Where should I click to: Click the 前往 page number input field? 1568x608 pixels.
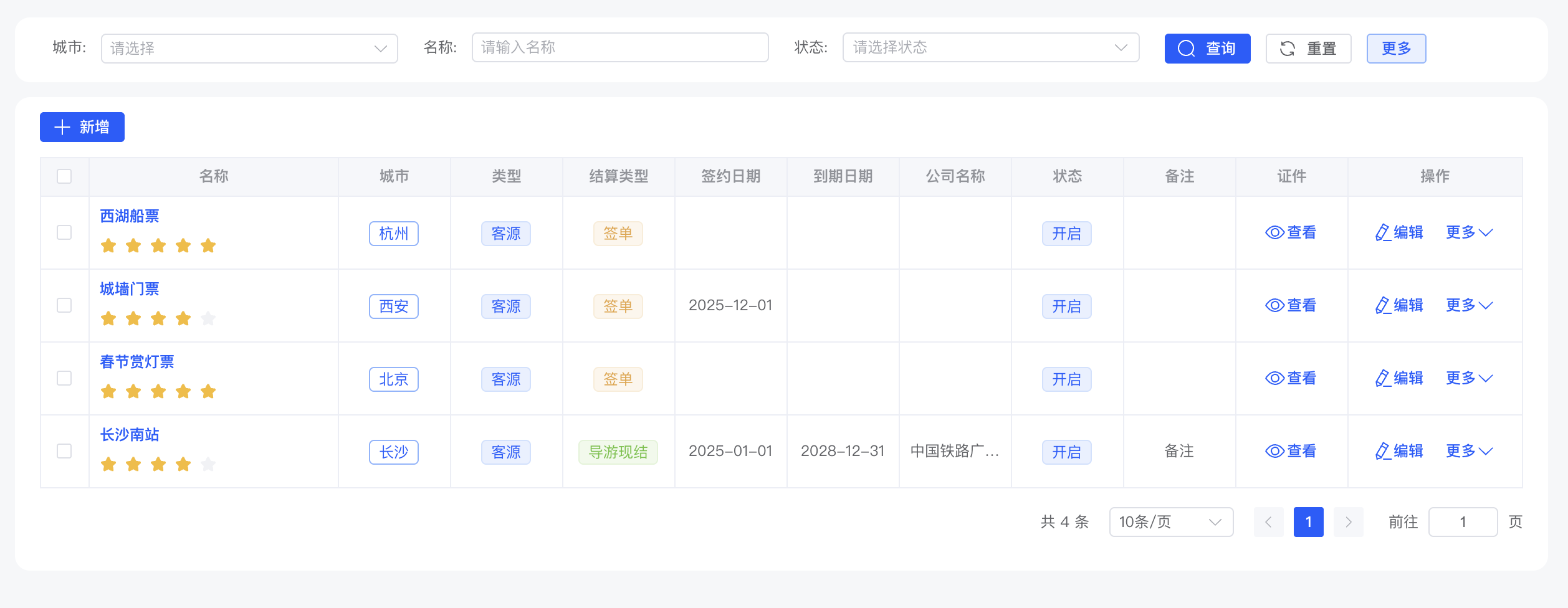coord(1463,522)
